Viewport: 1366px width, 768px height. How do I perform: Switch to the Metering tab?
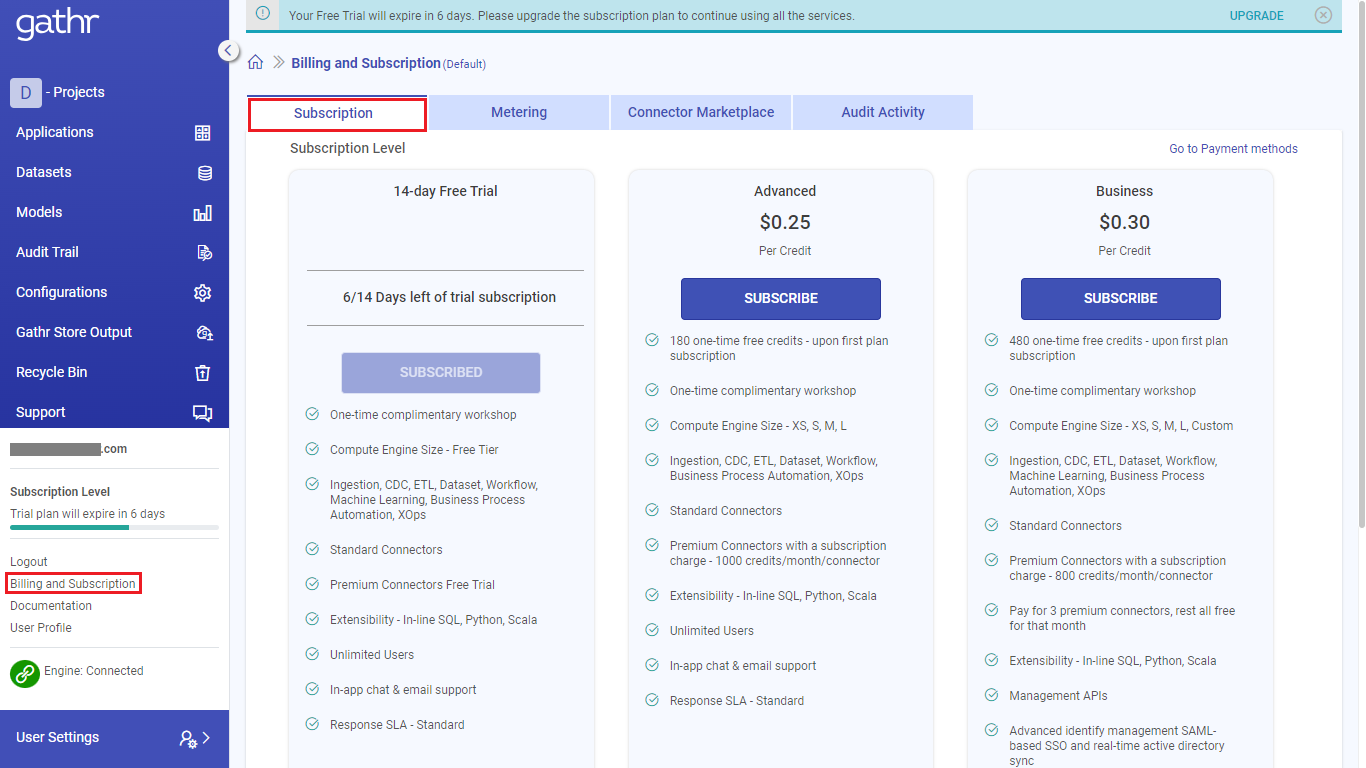tap(519, 112)
